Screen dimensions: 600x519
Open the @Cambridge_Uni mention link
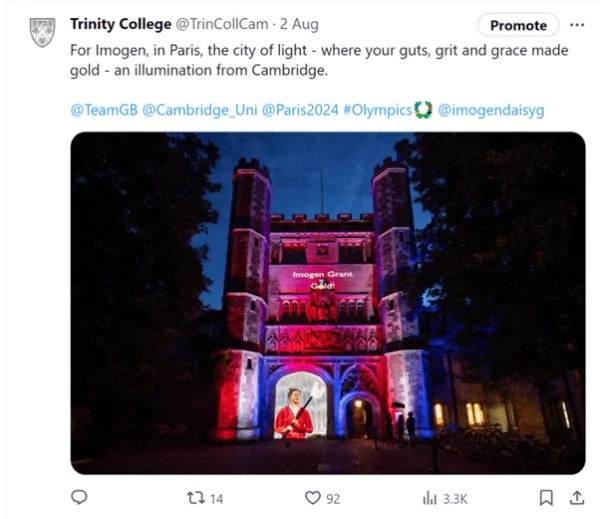(x=199, y=110)
